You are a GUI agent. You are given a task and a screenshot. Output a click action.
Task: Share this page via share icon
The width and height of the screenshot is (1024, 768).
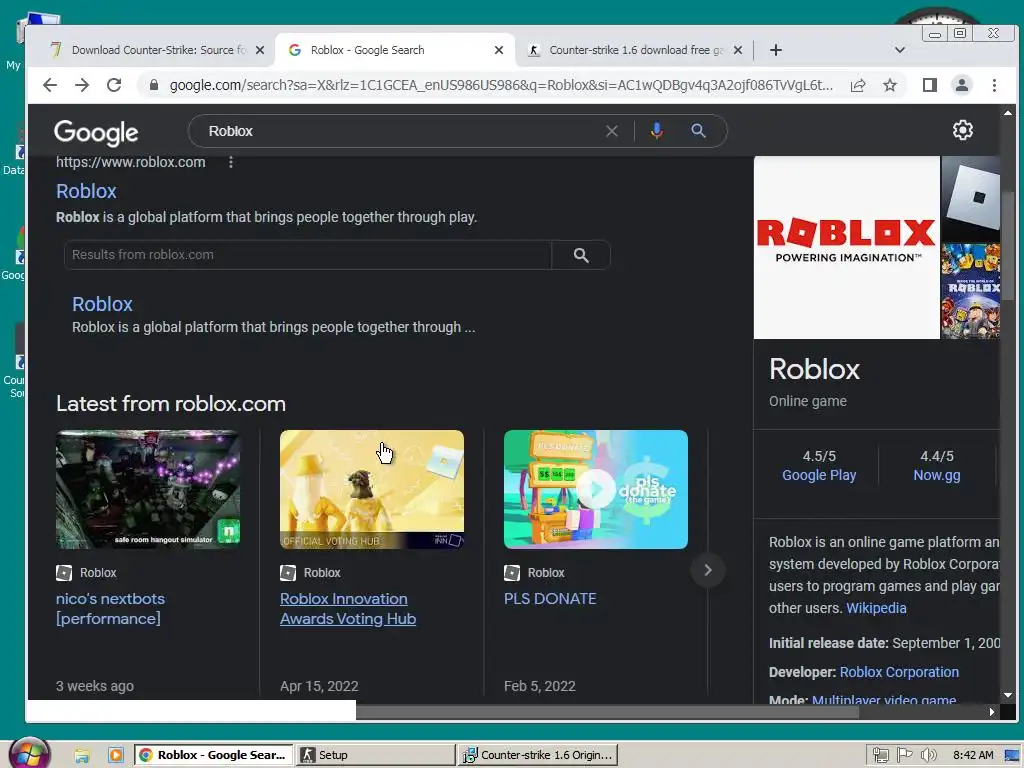857,85
